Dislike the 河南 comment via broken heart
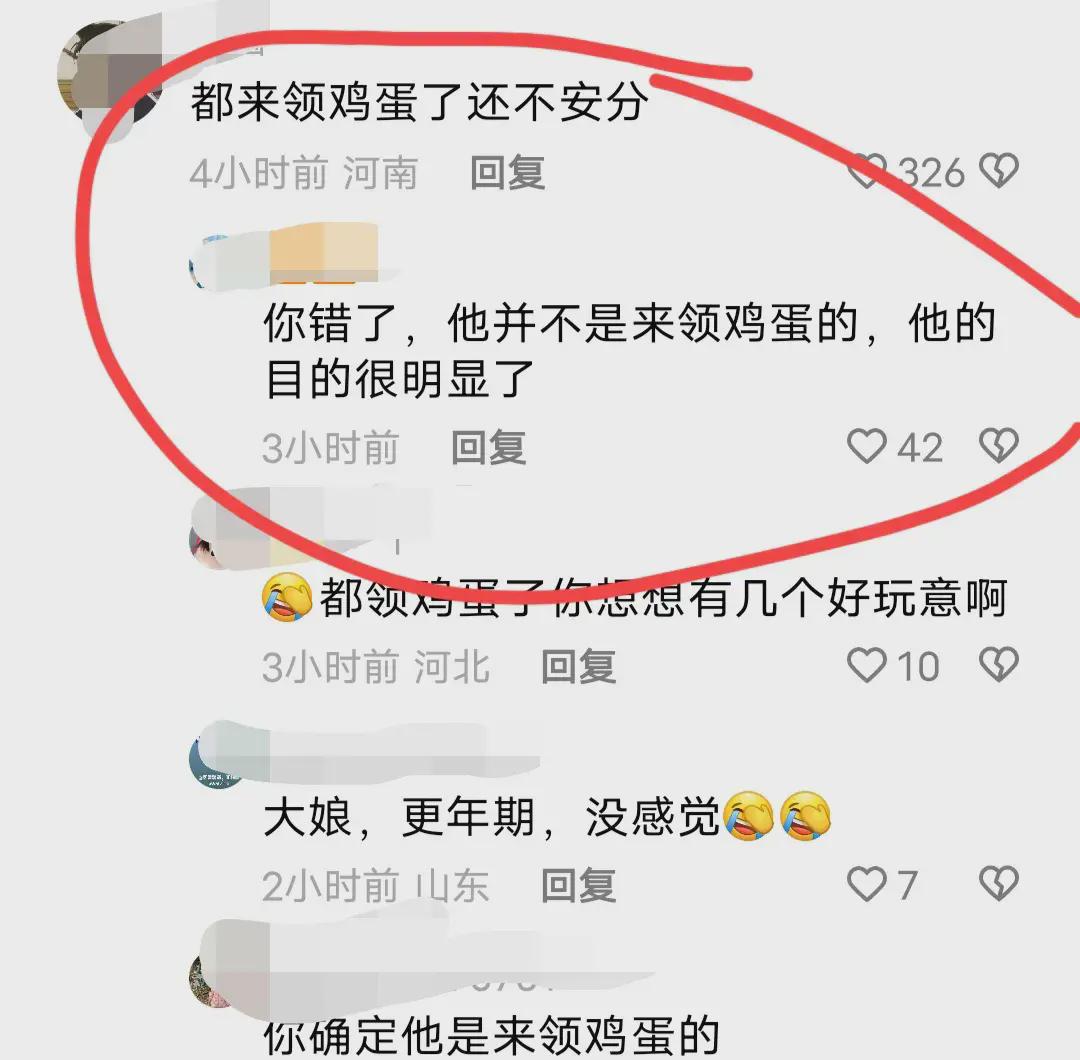This screenshot has height=1060, width=1080. (999, 171)
